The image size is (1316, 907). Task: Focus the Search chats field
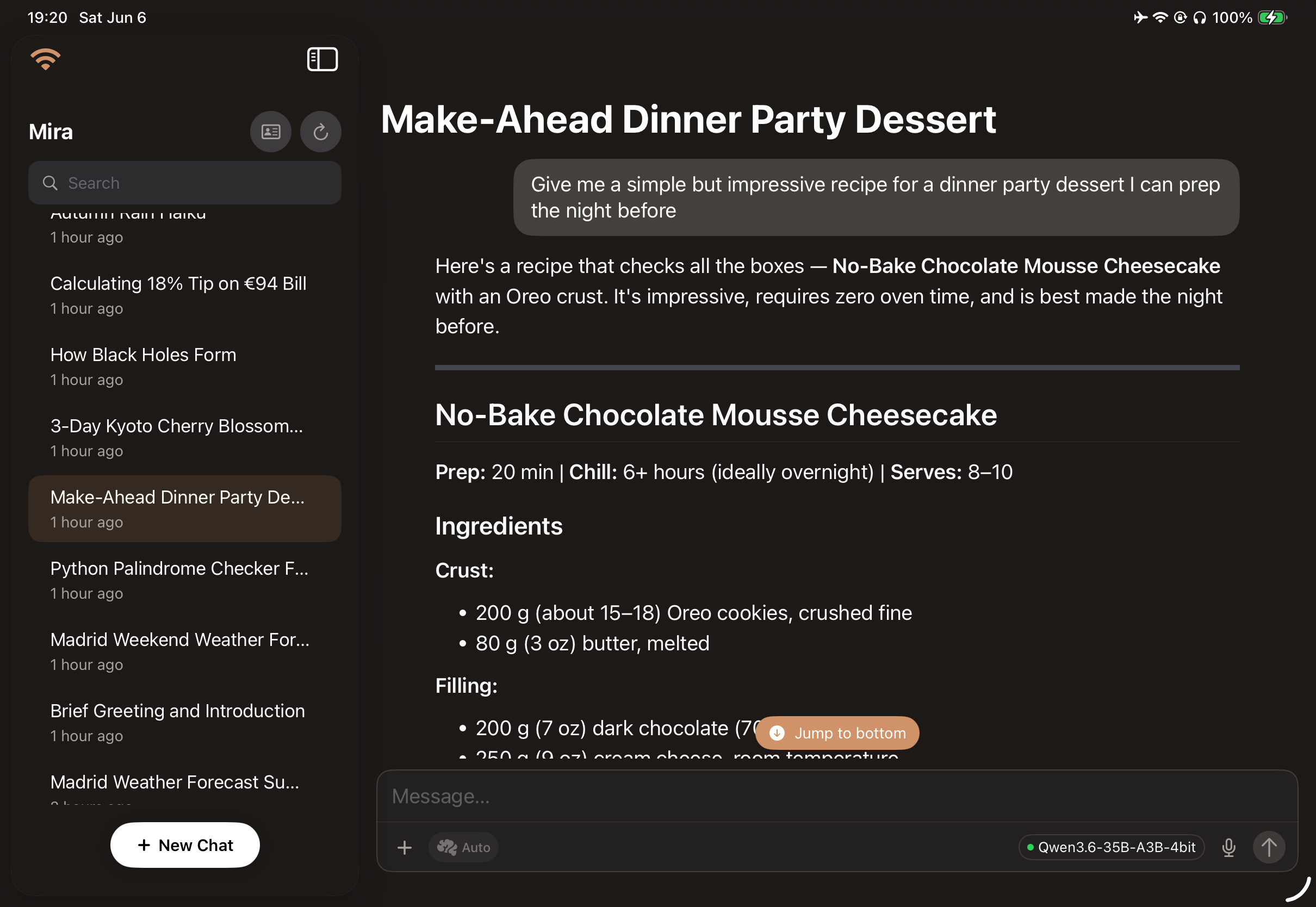click(185, 183)
